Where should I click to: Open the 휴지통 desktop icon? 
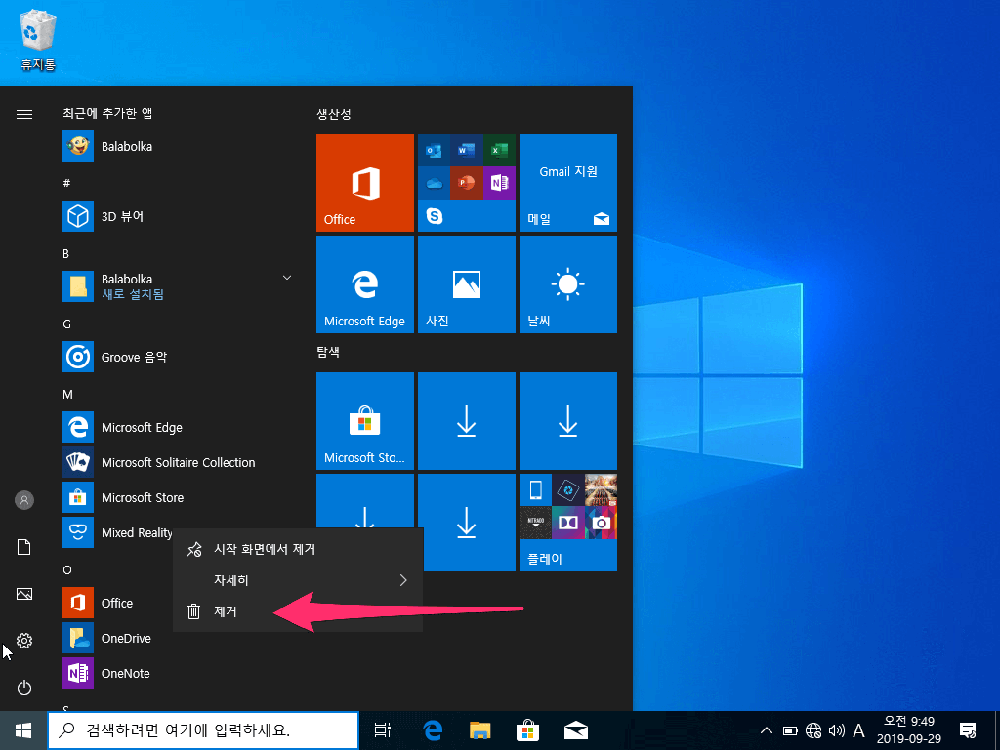(38, 40)
